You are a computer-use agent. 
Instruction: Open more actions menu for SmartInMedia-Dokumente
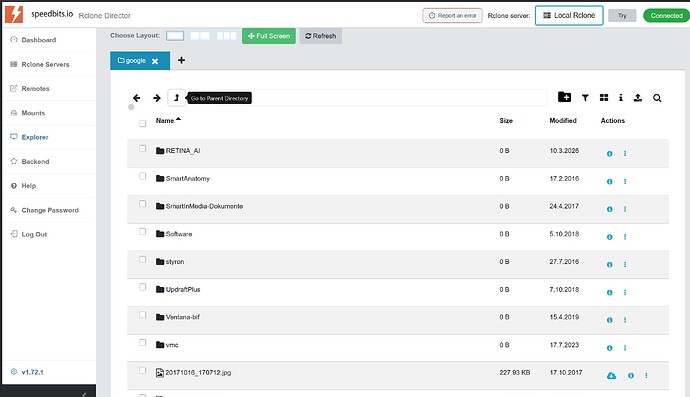click(625, 209)
